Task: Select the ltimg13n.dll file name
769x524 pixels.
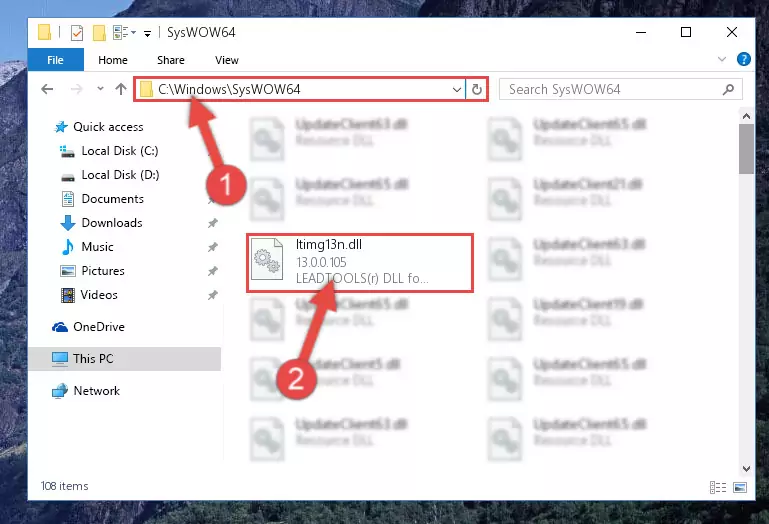Action: click(329, 244)
